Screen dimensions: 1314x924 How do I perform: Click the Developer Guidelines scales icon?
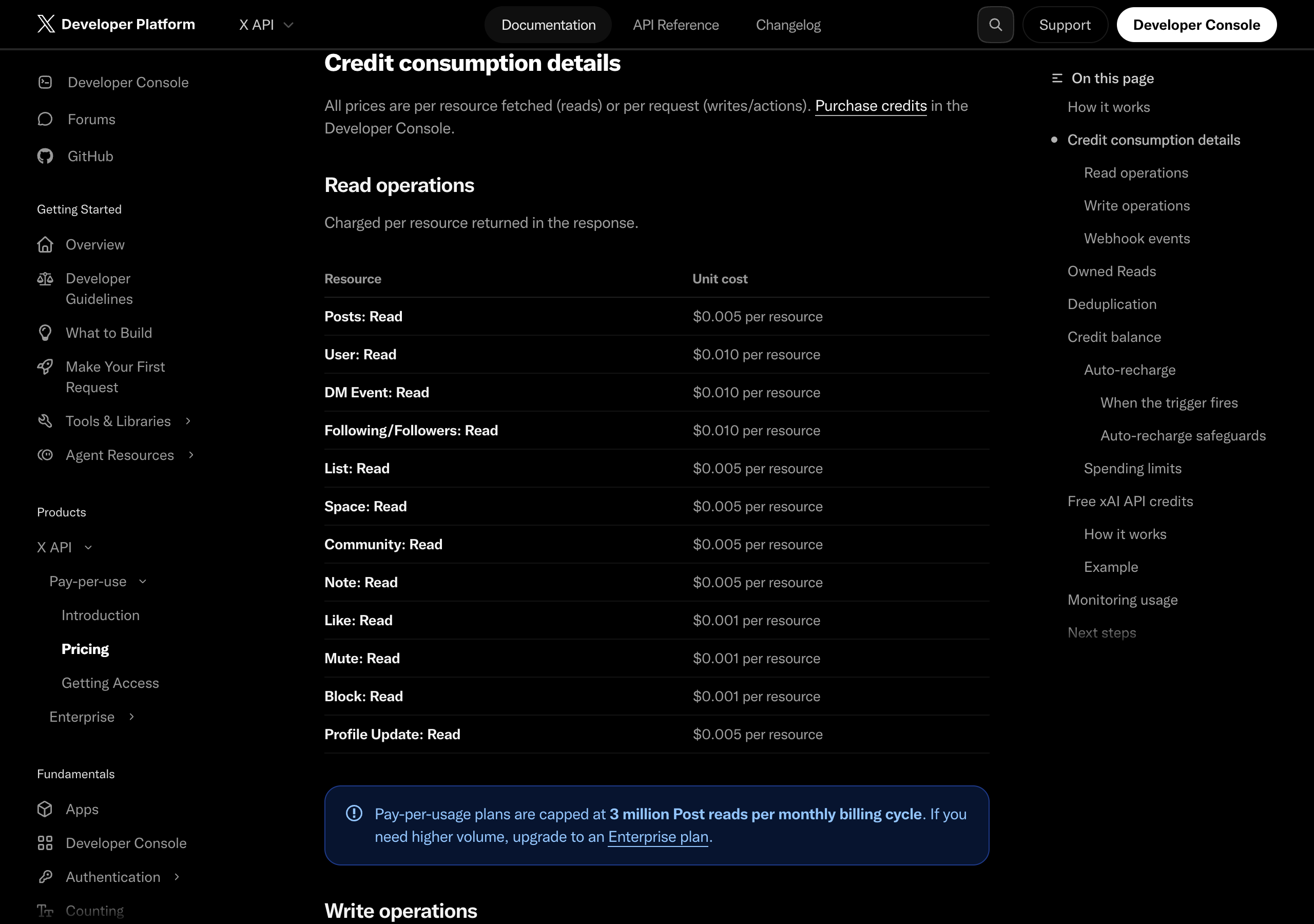[x=45, y=279]
